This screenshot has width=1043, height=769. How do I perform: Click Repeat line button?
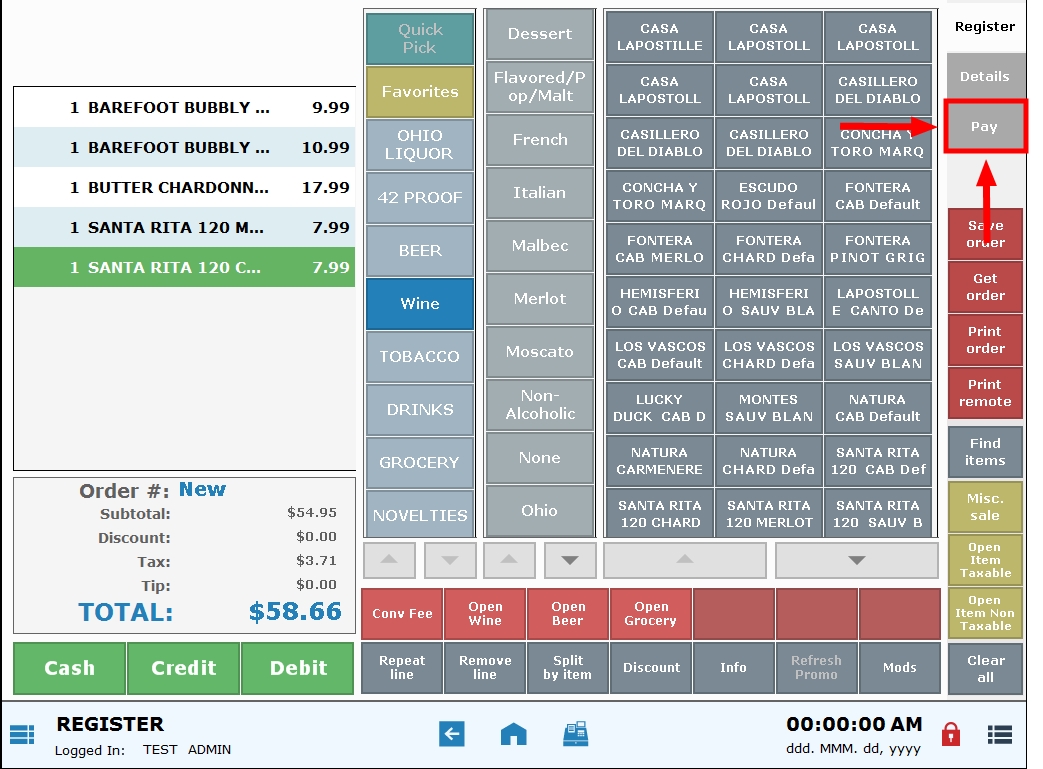[x=402, y=668]
